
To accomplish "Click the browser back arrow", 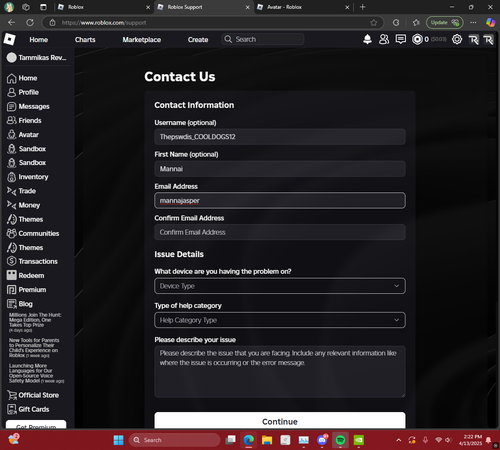I will tap(12, 22).
